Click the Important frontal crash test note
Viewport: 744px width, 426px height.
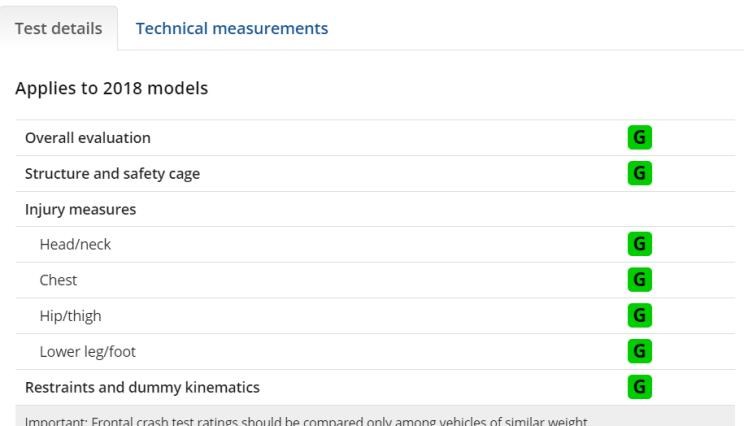(306, 421)
